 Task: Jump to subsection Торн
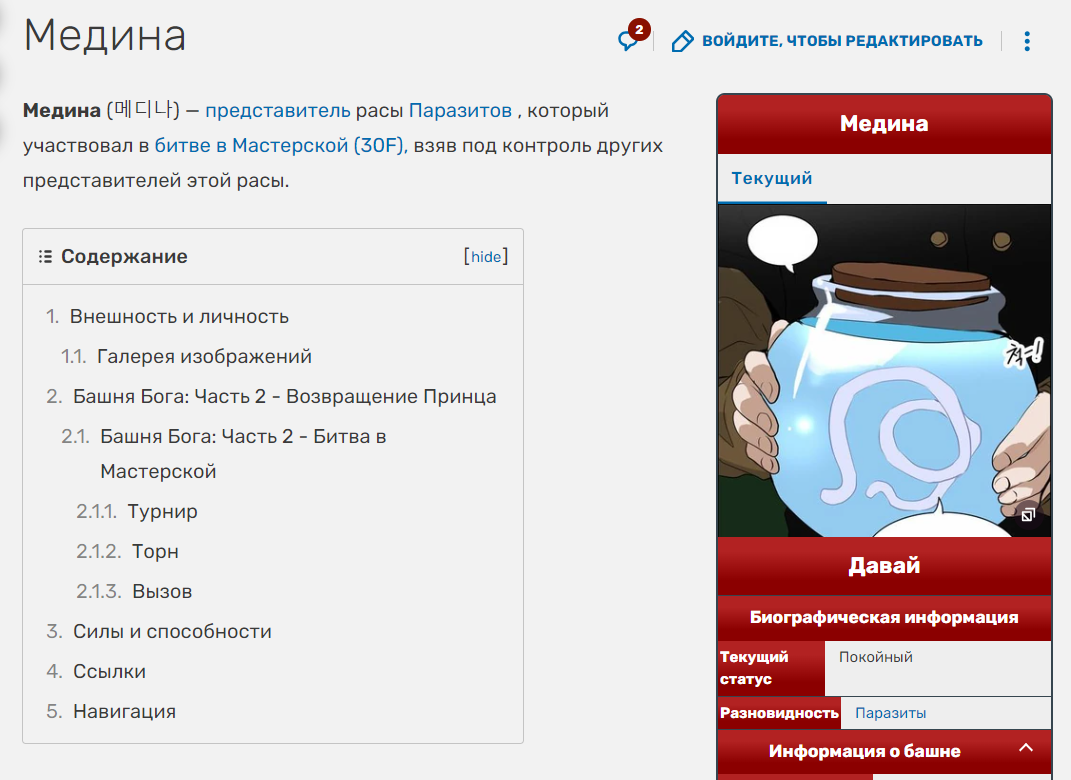tap(155, 551)
